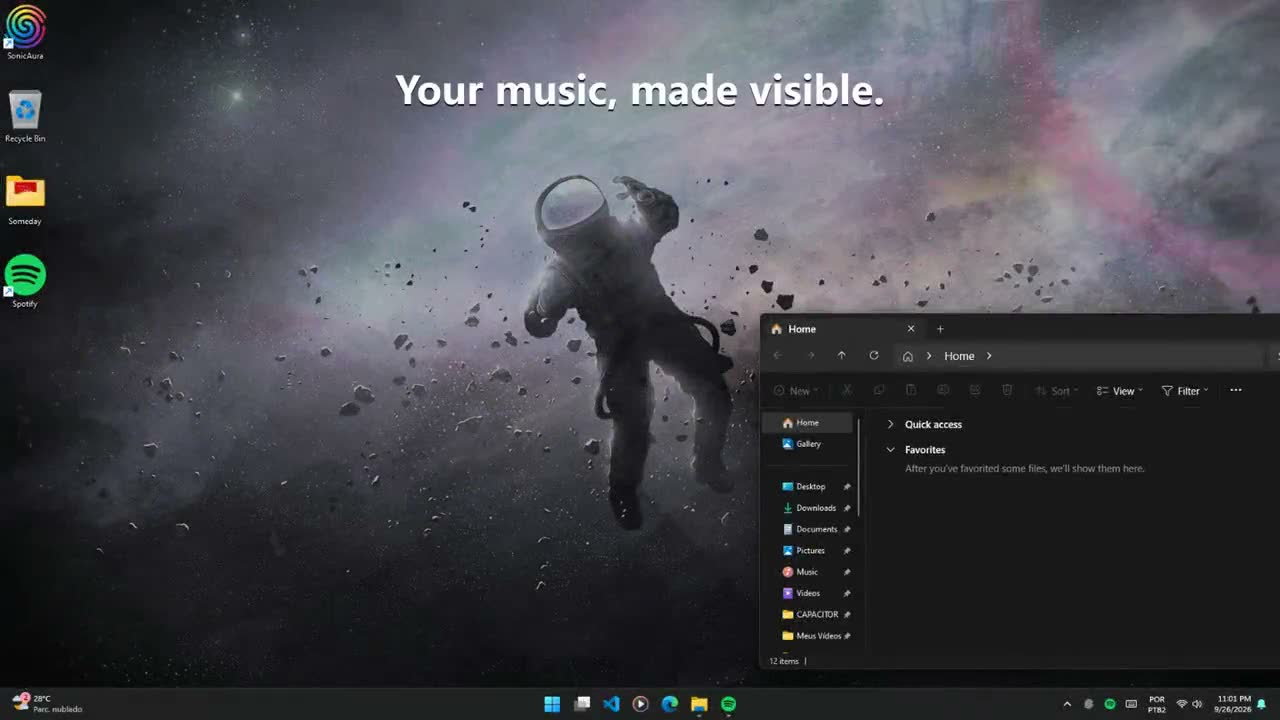Viewport: 1280px width, 720px height.
Task: Select the Spotify desktop shortcut
Action: 25,281
